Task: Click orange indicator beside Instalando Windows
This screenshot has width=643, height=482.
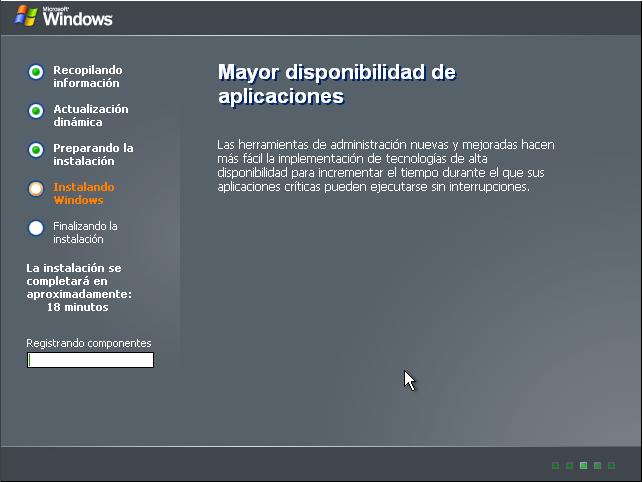Action: pyautogui.click(x=36, y=189)
